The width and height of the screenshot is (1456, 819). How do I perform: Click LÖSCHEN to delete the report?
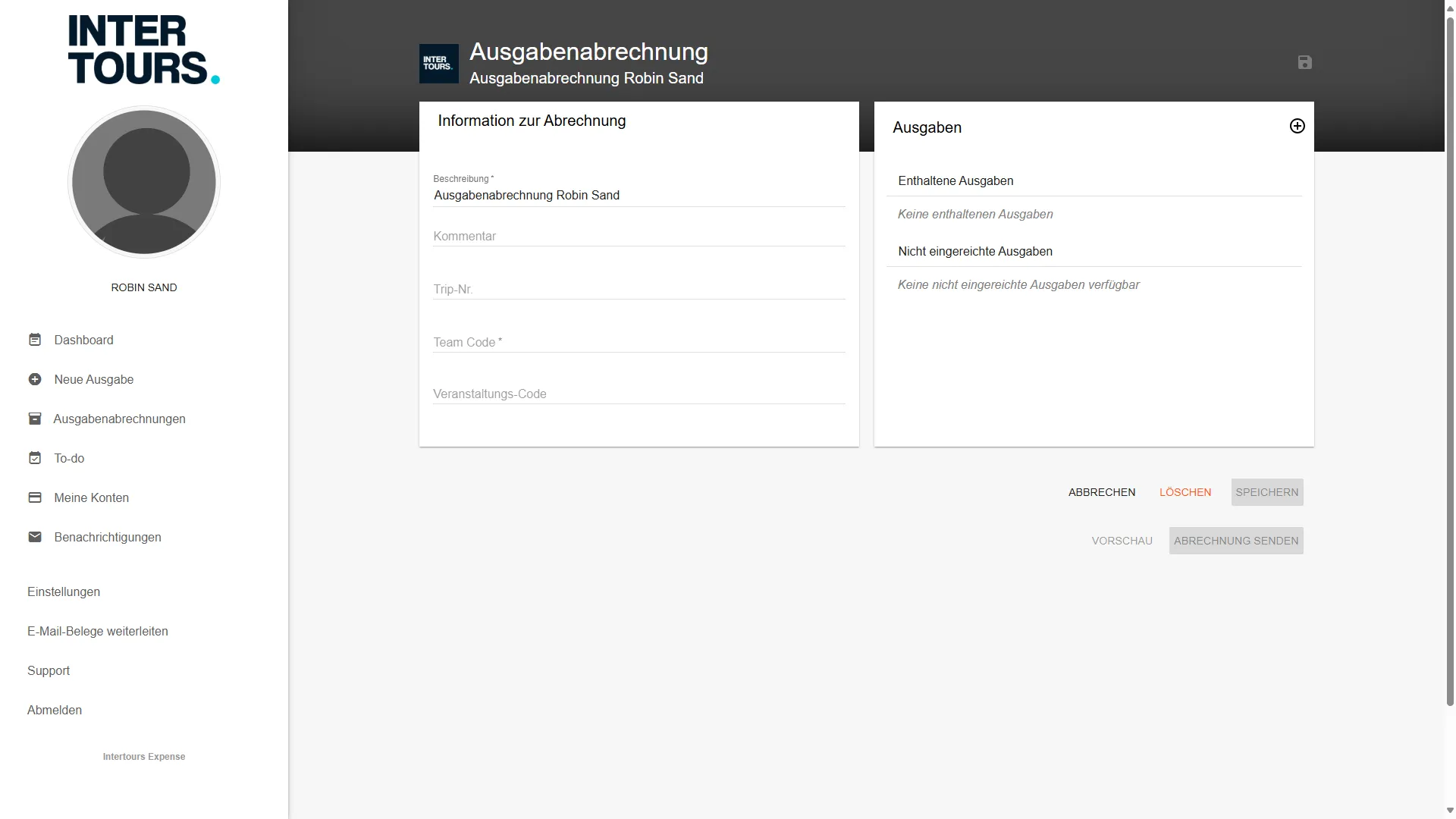point(1185,492)
